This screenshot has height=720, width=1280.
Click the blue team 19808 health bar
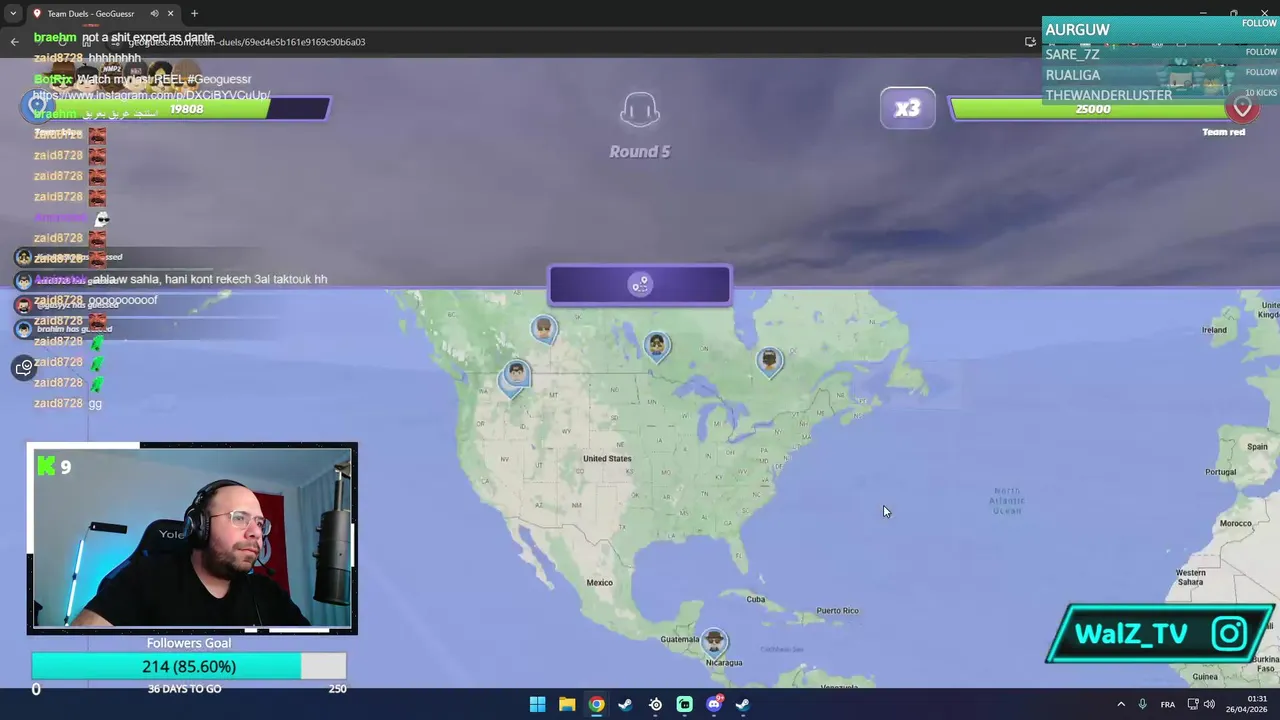click(188, 109)
